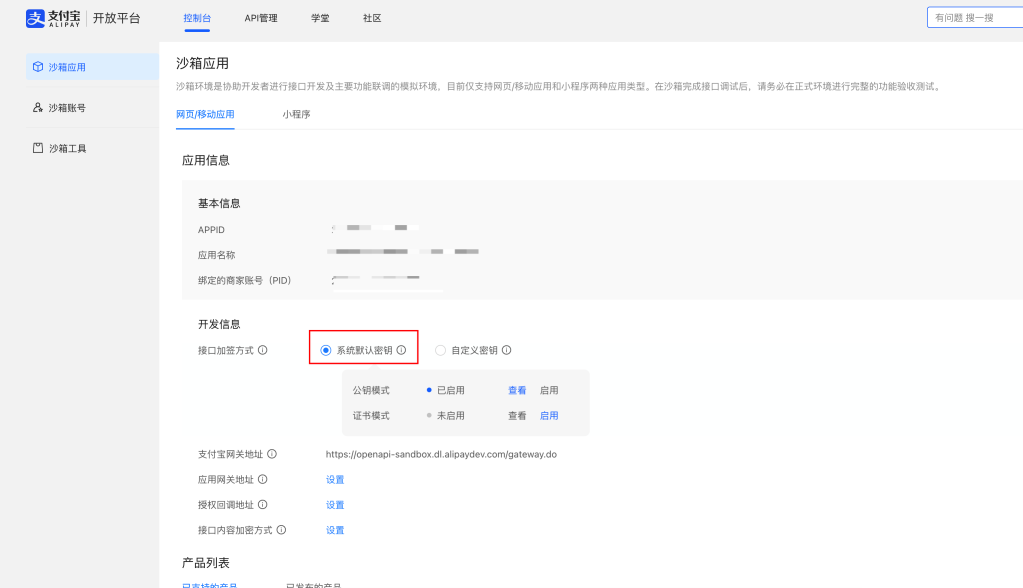Image resolution: width=1023 pixels, height=588 pixels.
Task: Click the 产品列表 heading
Action: [x=206, y=563]
